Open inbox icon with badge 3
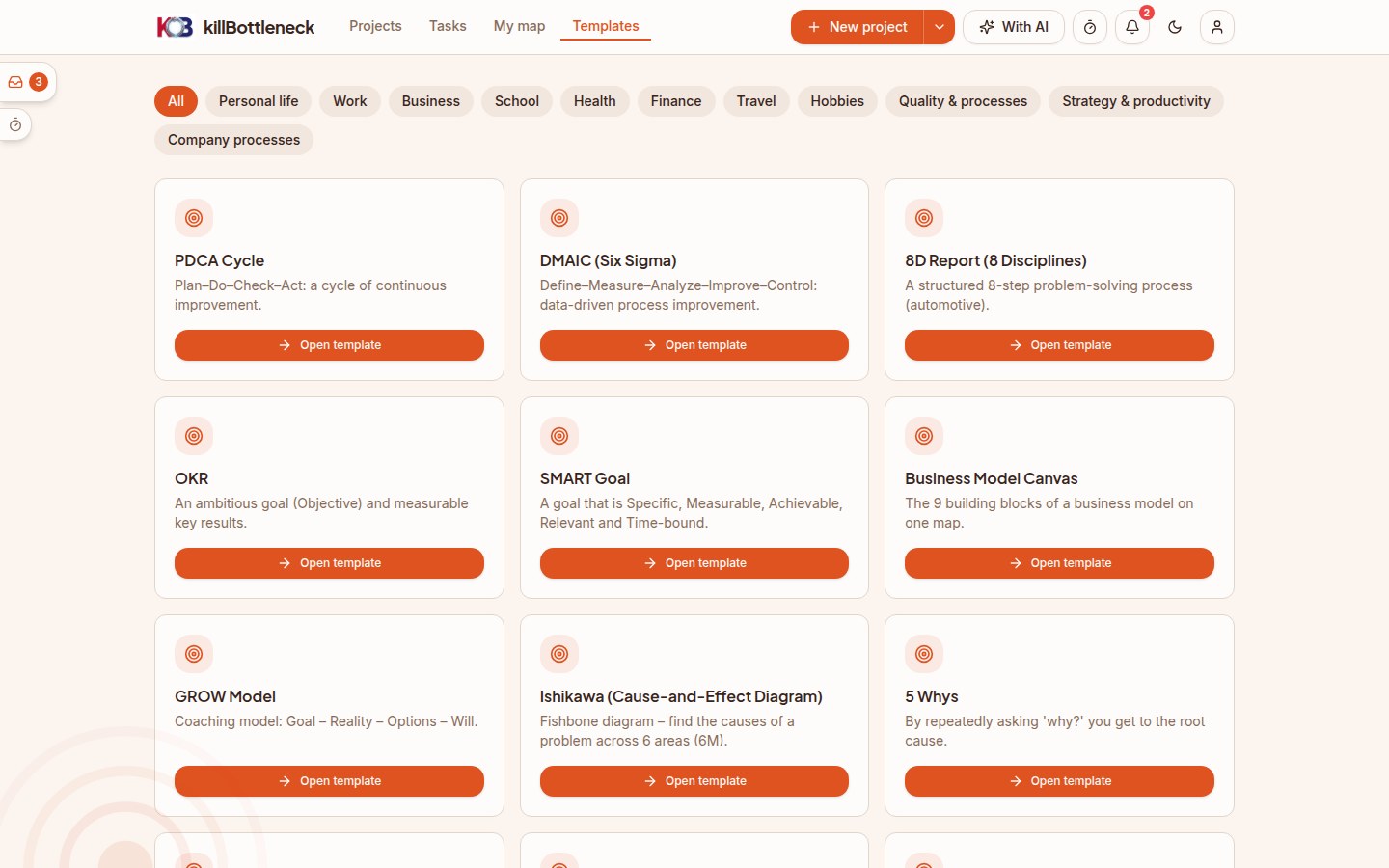This screenshot has height=868, width=1389. tap(27, 82)
